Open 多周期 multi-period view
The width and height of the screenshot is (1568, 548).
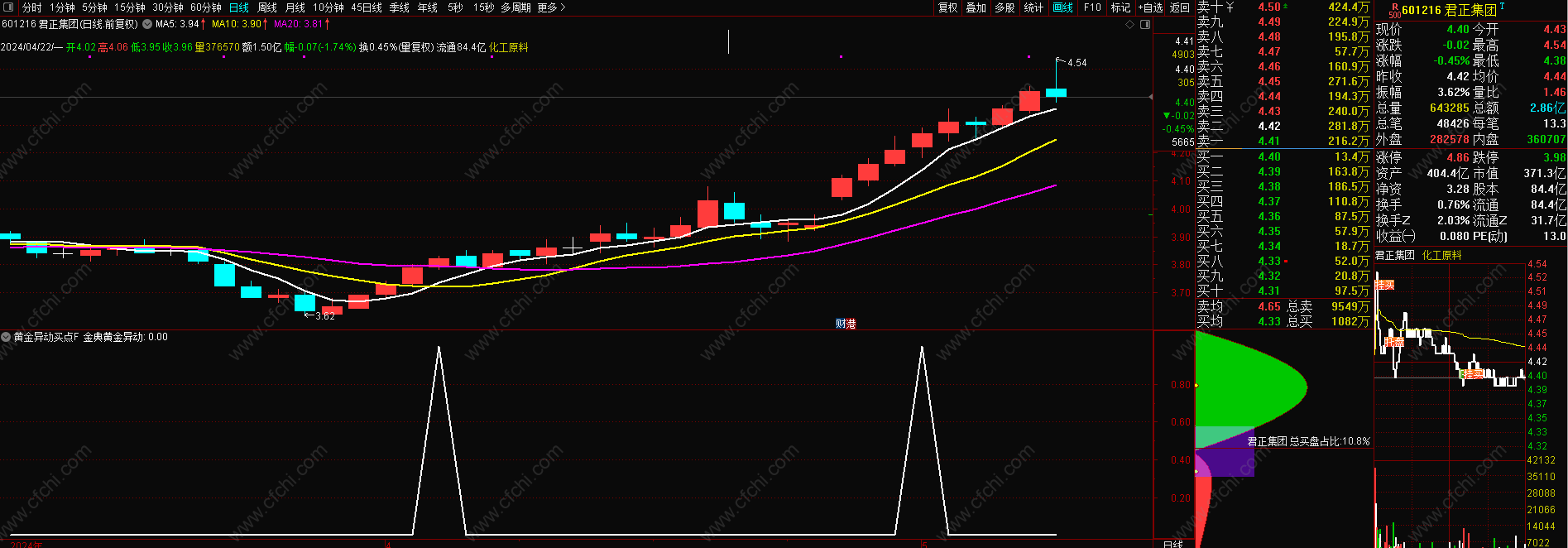point(516,7)
